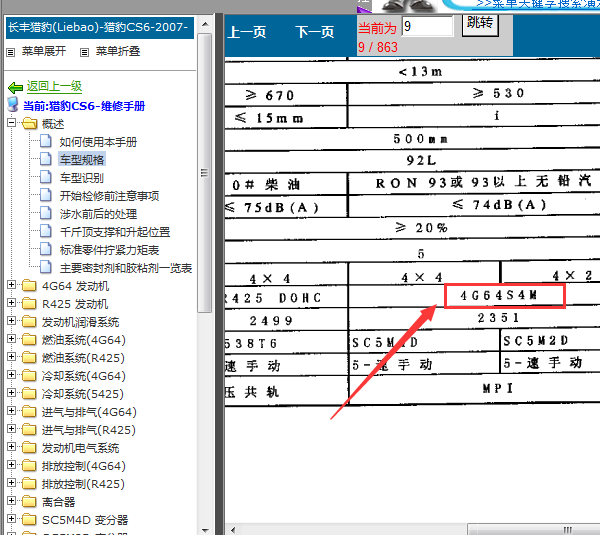Click the folder icon of R425 发动机
The height and width of the screenshot is (535, 600).
[29, 303]
